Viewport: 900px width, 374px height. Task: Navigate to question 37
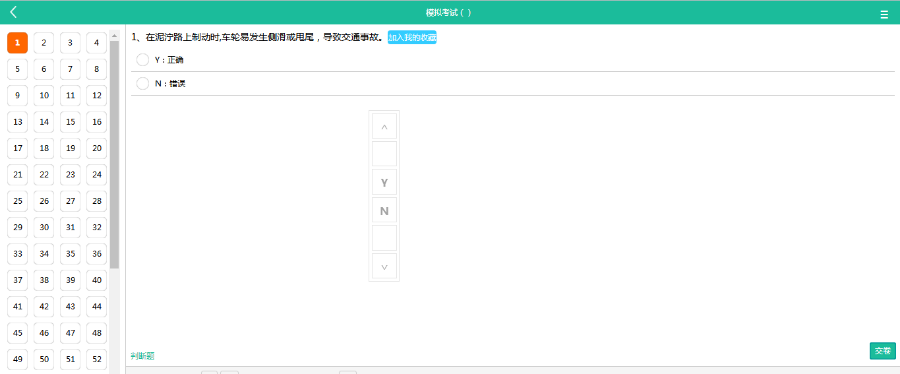17,280
